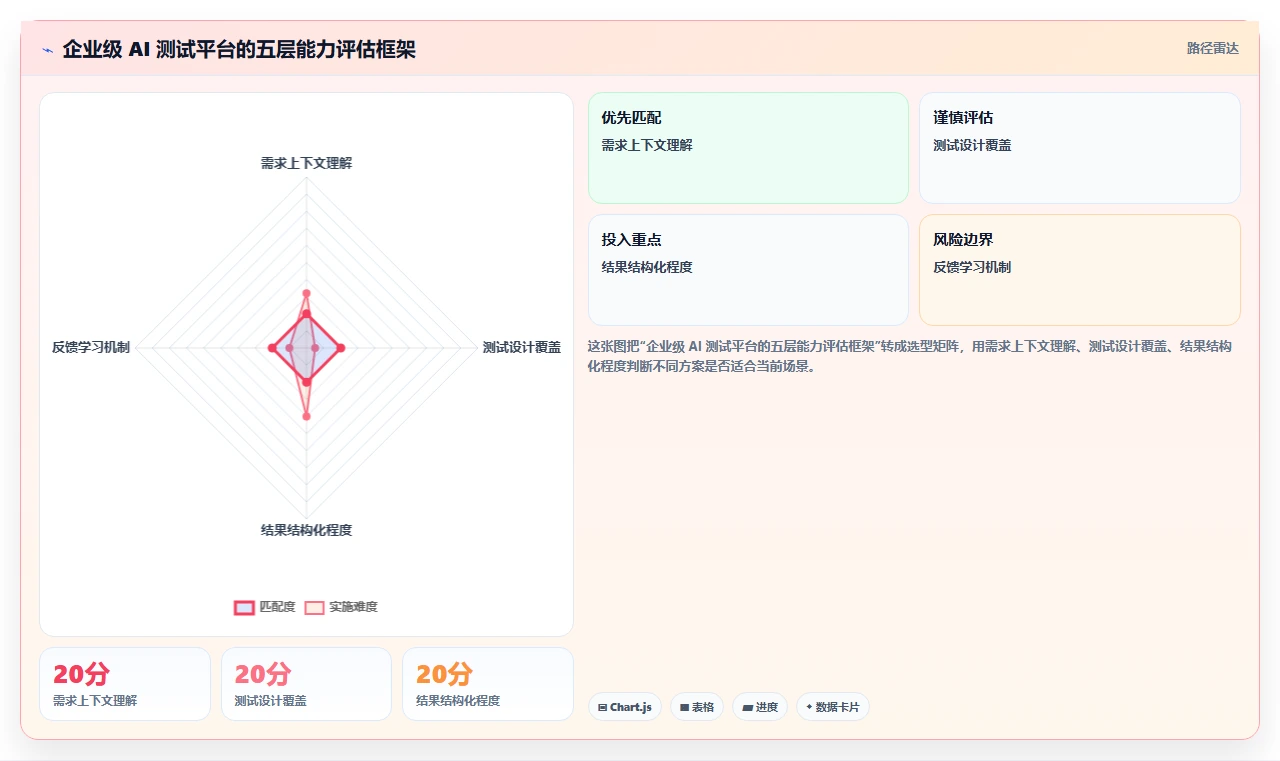Click the 匹配度 data point on 反馈学习机制 axis
This screenshot has width=1280, height=761.
click(x=272, y=348)
